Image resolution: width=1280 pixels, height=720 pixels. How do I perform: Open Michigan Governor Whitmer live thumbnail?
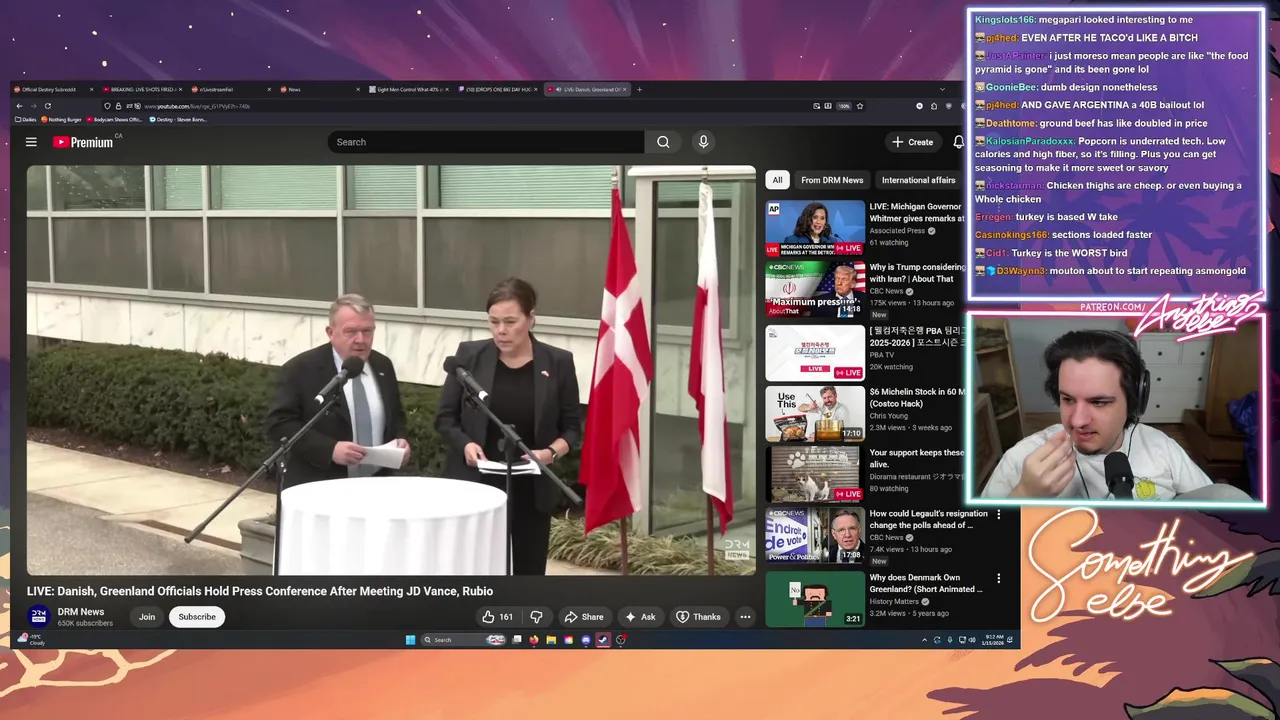coord(815,228)
